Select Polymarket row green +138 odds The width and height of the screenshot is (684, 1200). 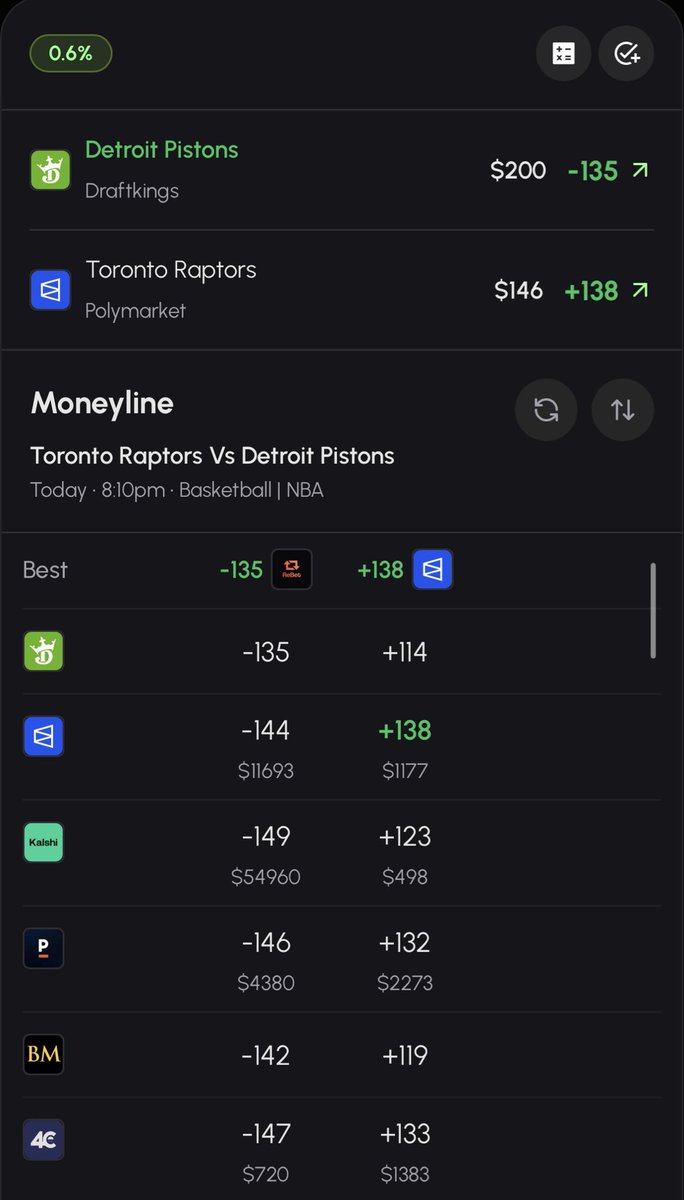pos(405,730)
